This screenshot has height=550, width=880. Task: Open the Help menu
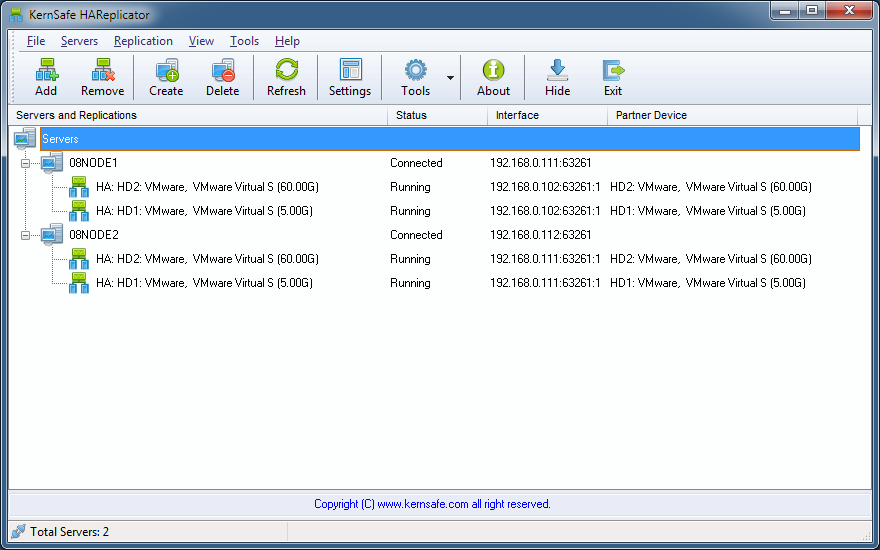(x=287, y=41)
